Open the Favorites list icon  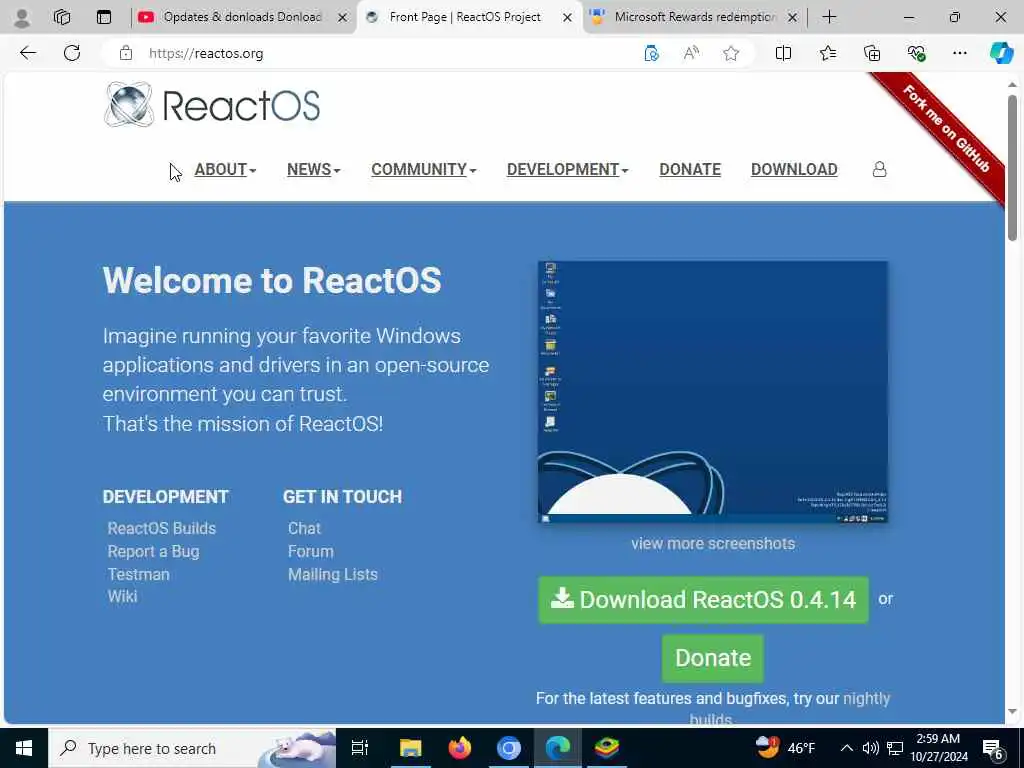827,53
